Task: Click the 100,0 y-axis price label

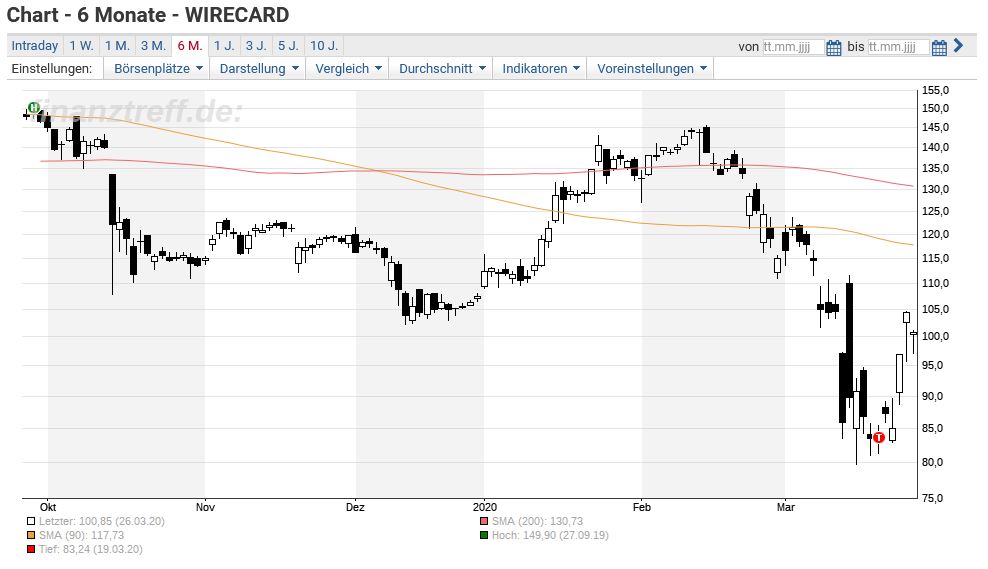Action: [935, 336]
